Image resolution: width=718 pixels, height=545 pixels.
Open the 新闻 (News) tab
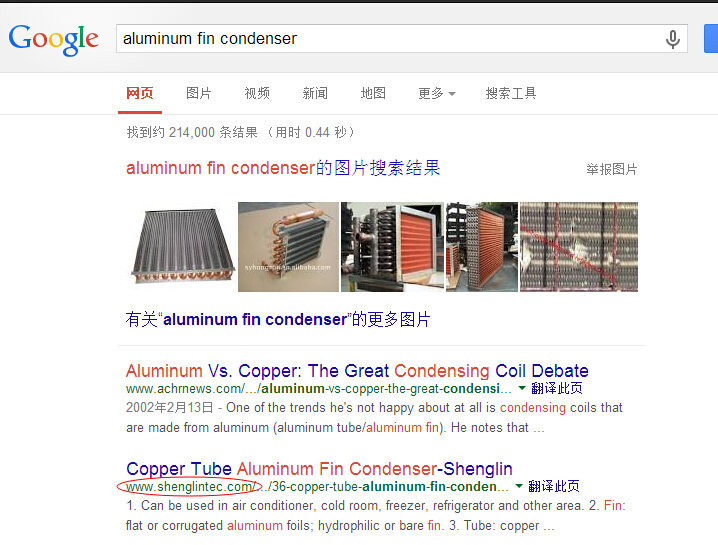point(315,93)
